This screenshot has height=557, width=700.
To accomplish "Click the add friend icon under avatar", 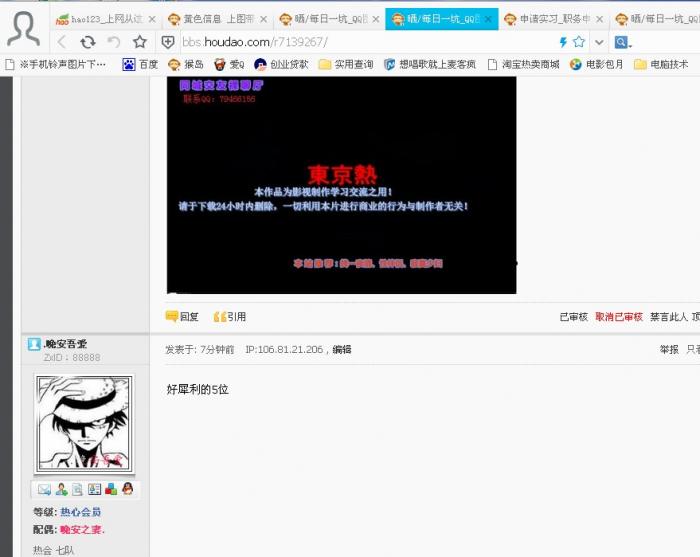I will tap(62, 490).
